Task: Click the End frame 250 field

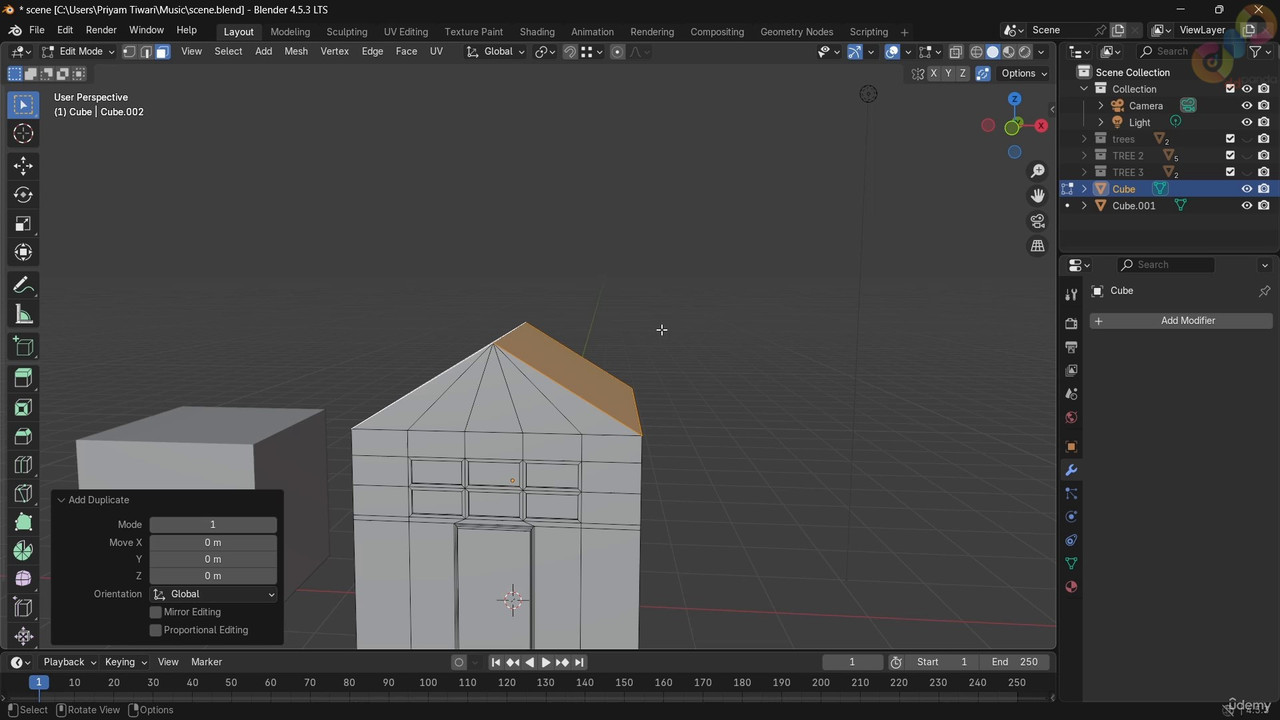Action: pyautogui.click(x=1014, y=662)
